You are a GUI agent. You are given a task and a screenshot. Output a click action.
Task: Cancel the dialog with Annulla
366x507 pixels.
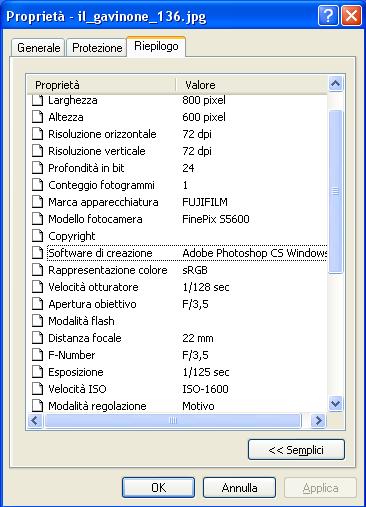point(239,488)
